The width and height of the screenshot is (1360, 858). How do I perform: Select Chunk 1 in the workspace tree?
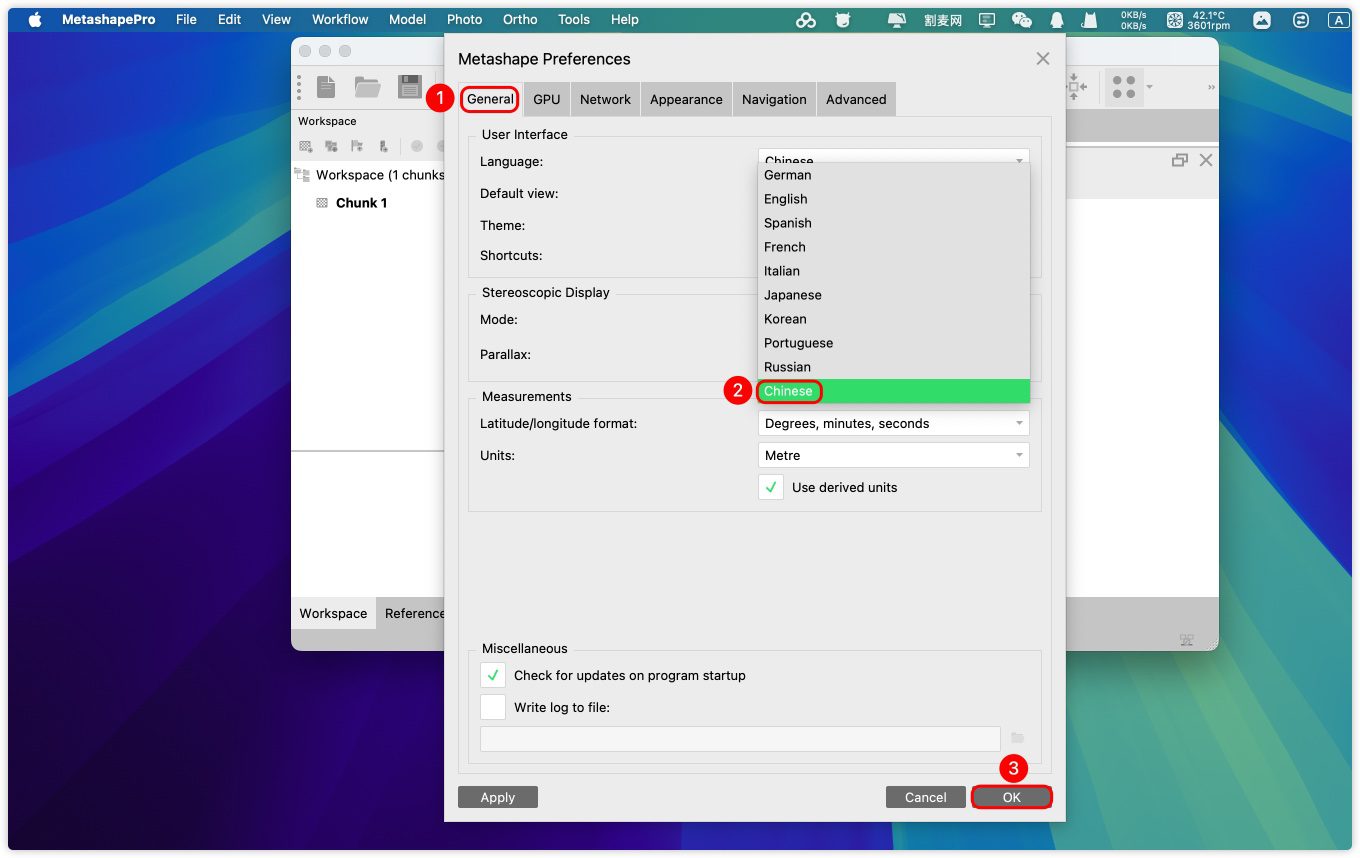coord(361,203)
